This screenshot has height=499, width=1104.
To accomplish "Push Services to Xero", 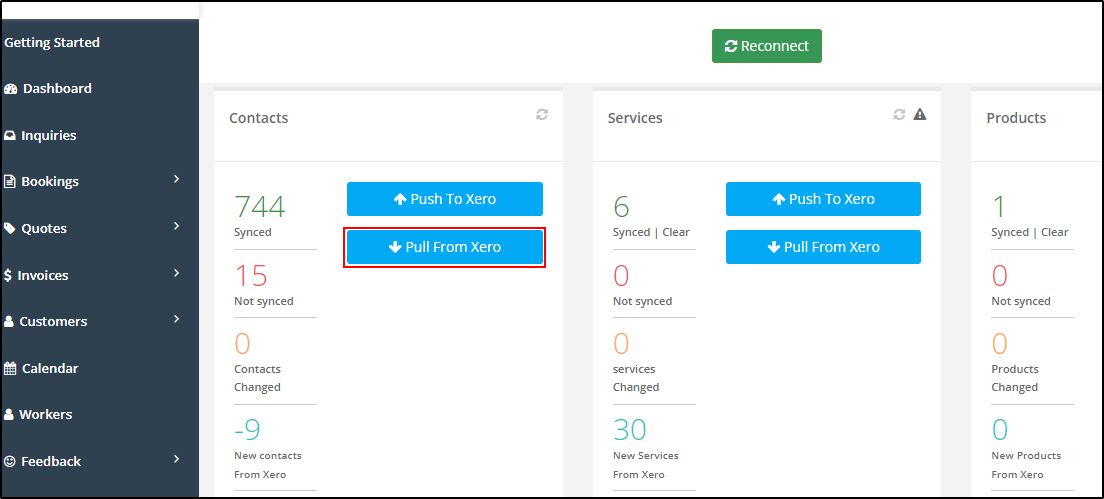I will tap(823, 199).
